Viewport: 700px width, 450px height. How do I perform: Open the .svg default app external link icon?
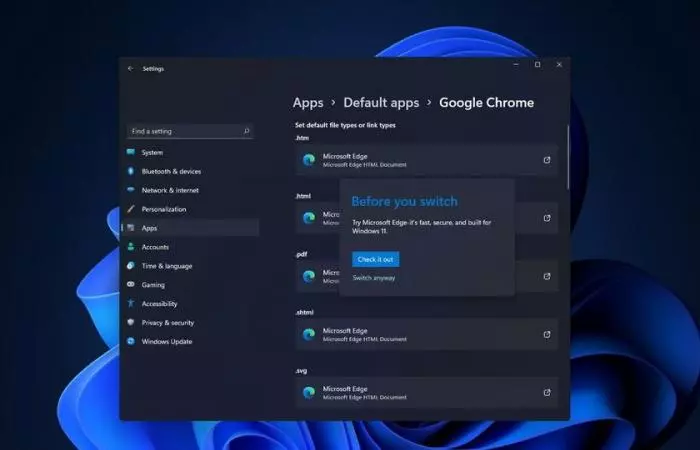pos(547,392)
